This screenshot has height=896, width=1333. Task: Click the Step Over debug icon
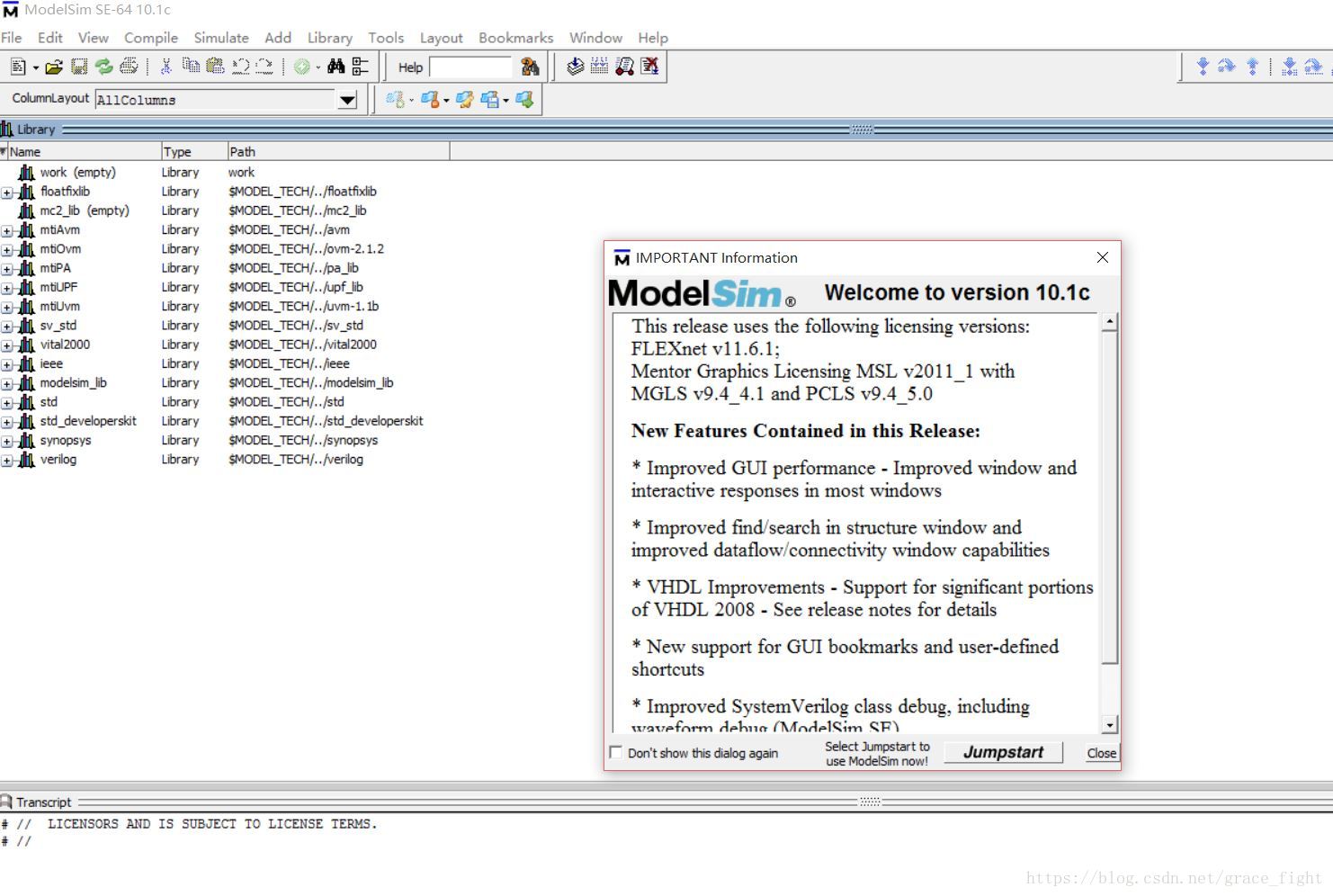[1227, 67]
